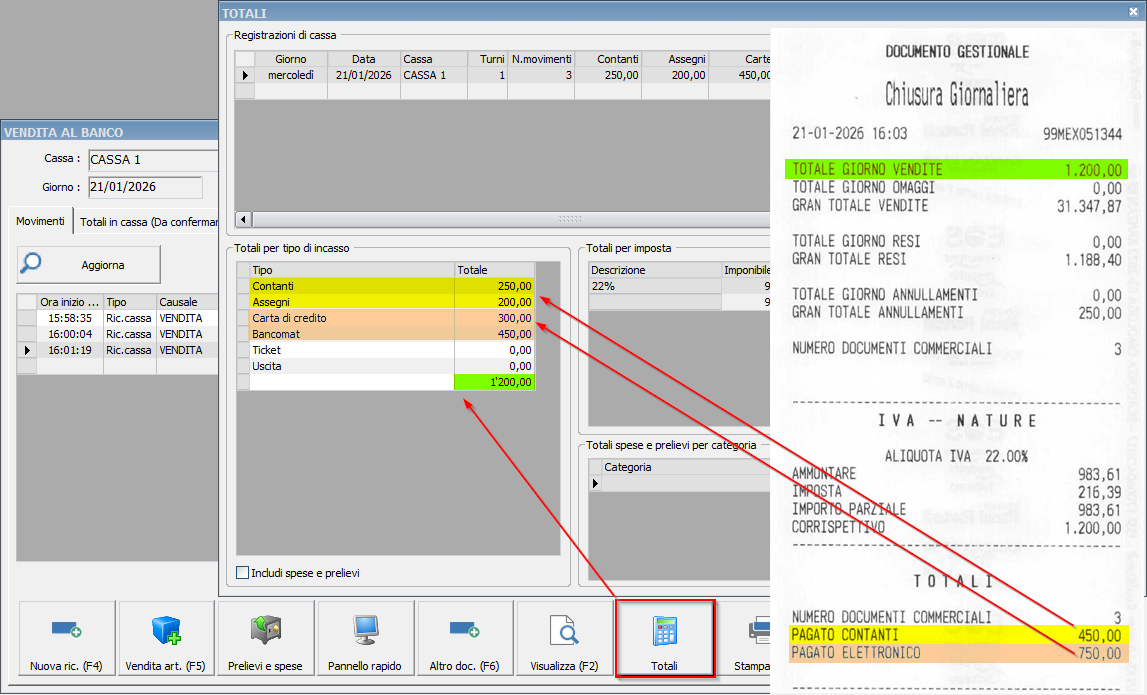
Task: Click the Giorno date field
Action: 144,187
